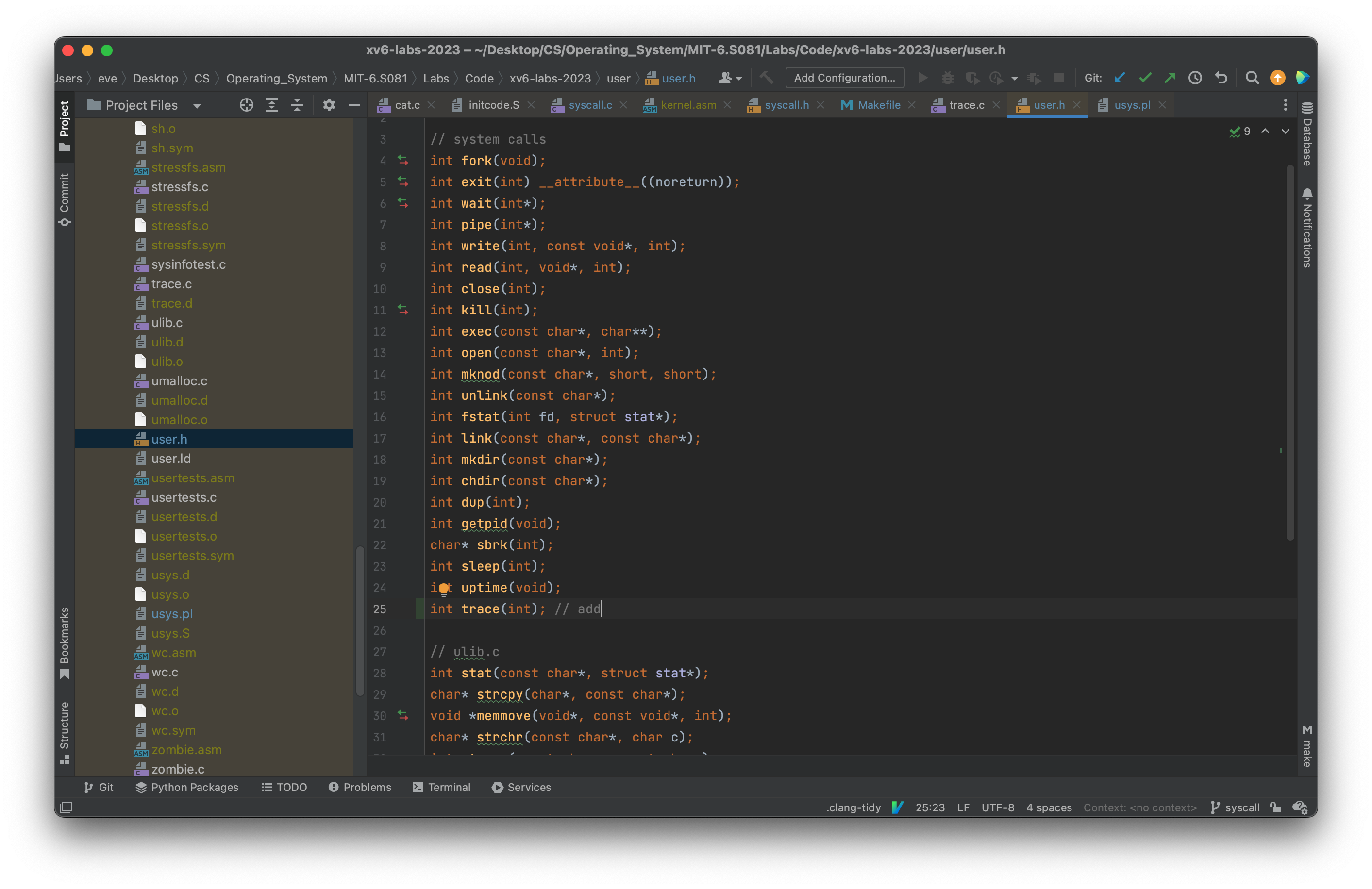Start debugging using the bug icon
Image resolution: width=1372 pixels, height=889 pixels.
click(x=948, y=78)
